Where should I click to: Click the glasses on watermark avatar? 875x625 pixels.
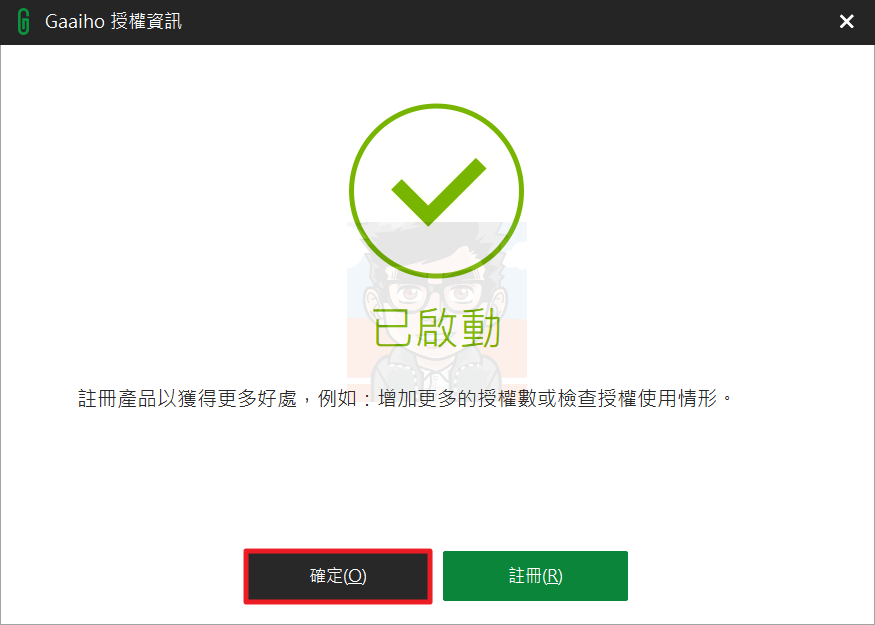tap(437, 291)
